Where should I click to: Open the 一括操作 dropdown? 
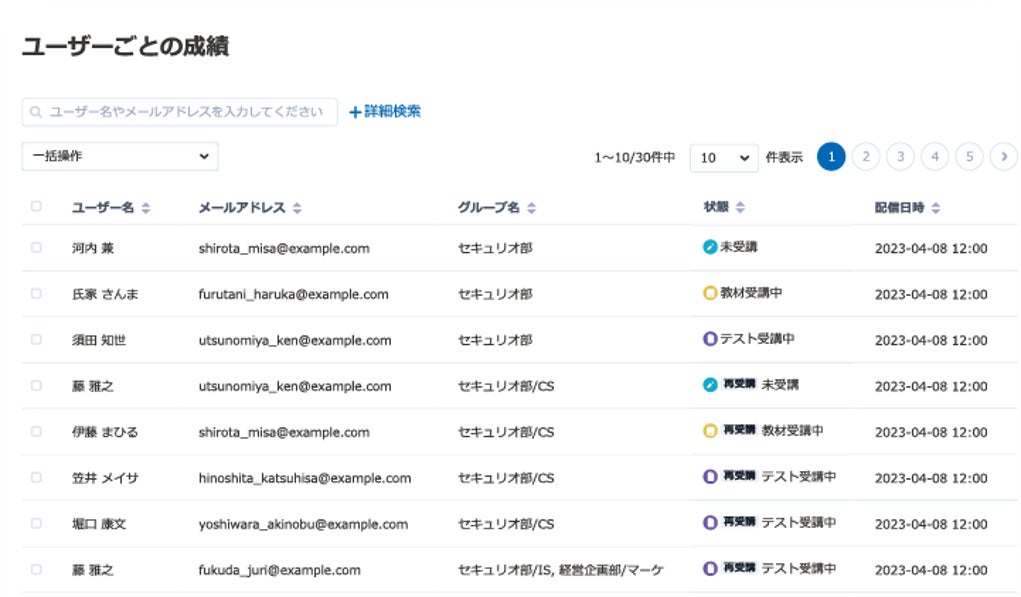(120, 157)
